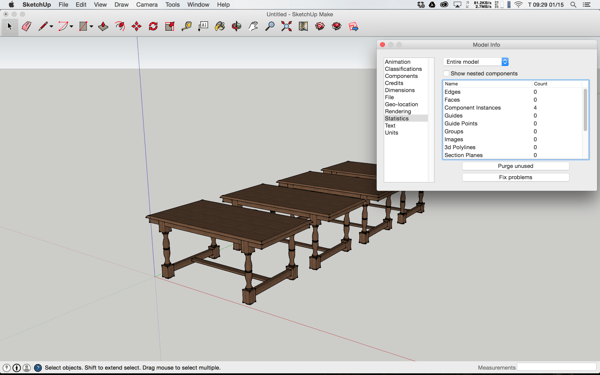This screenshot has height=375, width=600.
Task: Click the Purge unused button
Action: coord(515,166)
